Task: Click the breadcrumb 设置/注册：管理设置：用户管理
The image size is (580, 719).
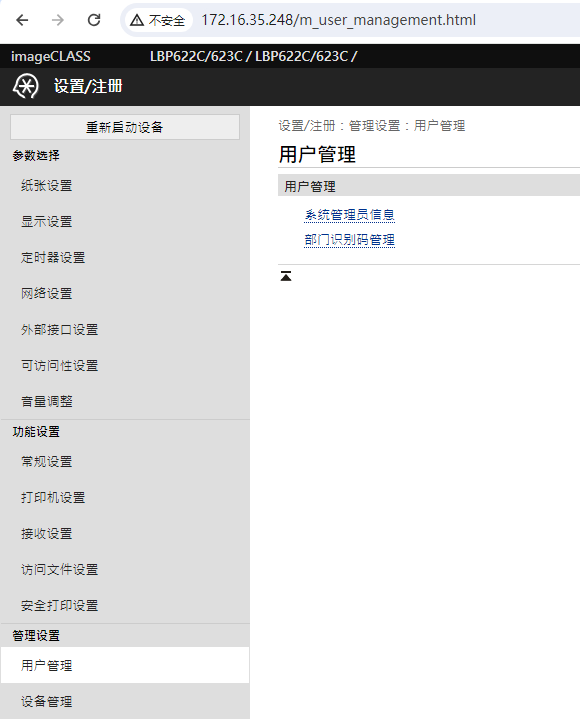Action: (372, 126)
